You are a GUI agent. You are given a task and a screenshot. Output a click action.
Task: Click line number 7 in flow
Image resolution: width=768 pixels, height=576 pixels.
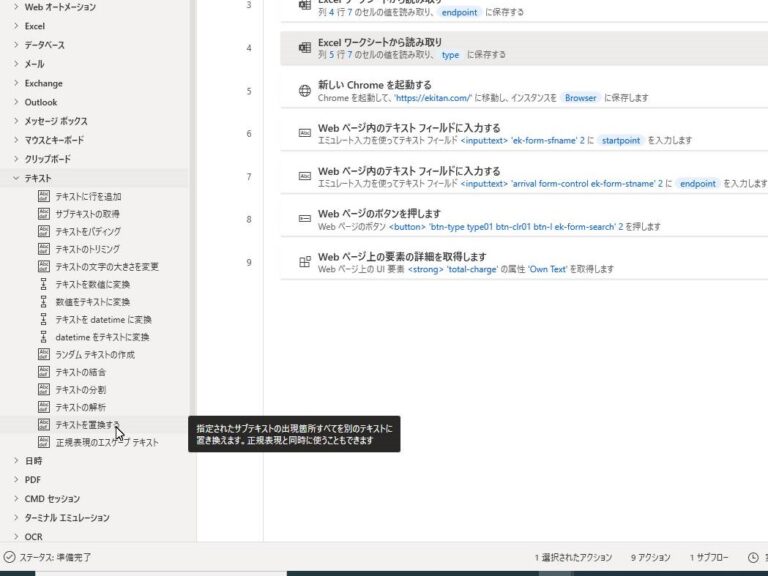[249, 176]
